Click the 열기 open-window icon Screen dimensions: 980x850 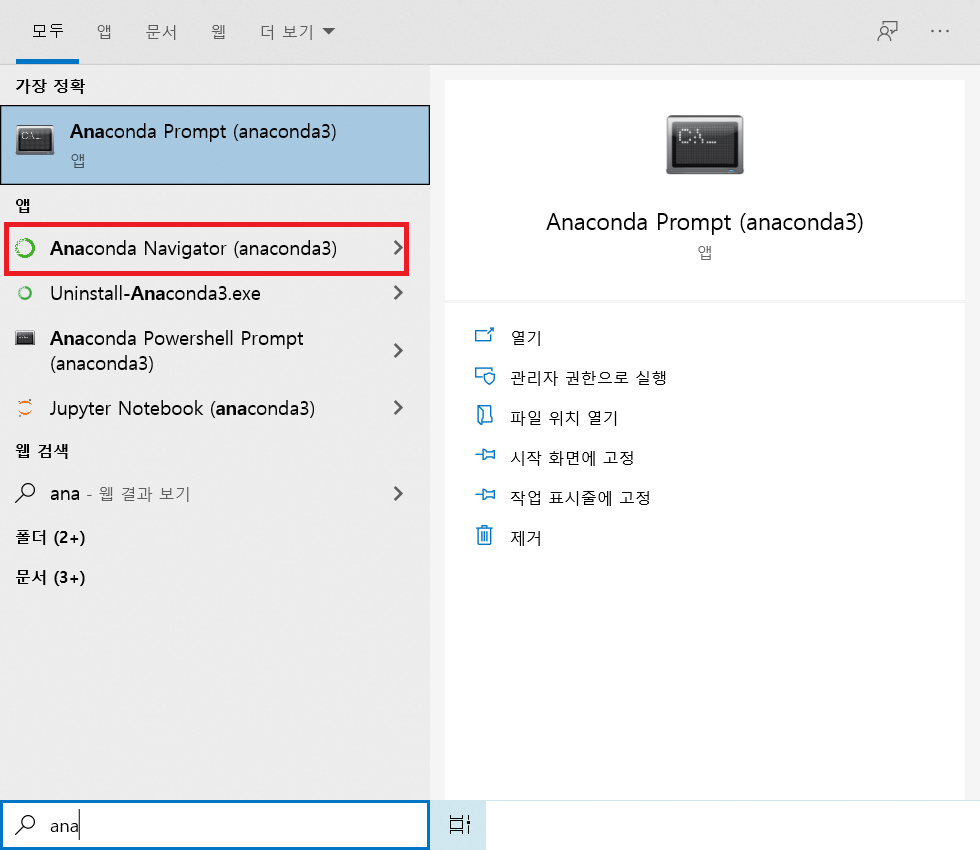[484, 336]
